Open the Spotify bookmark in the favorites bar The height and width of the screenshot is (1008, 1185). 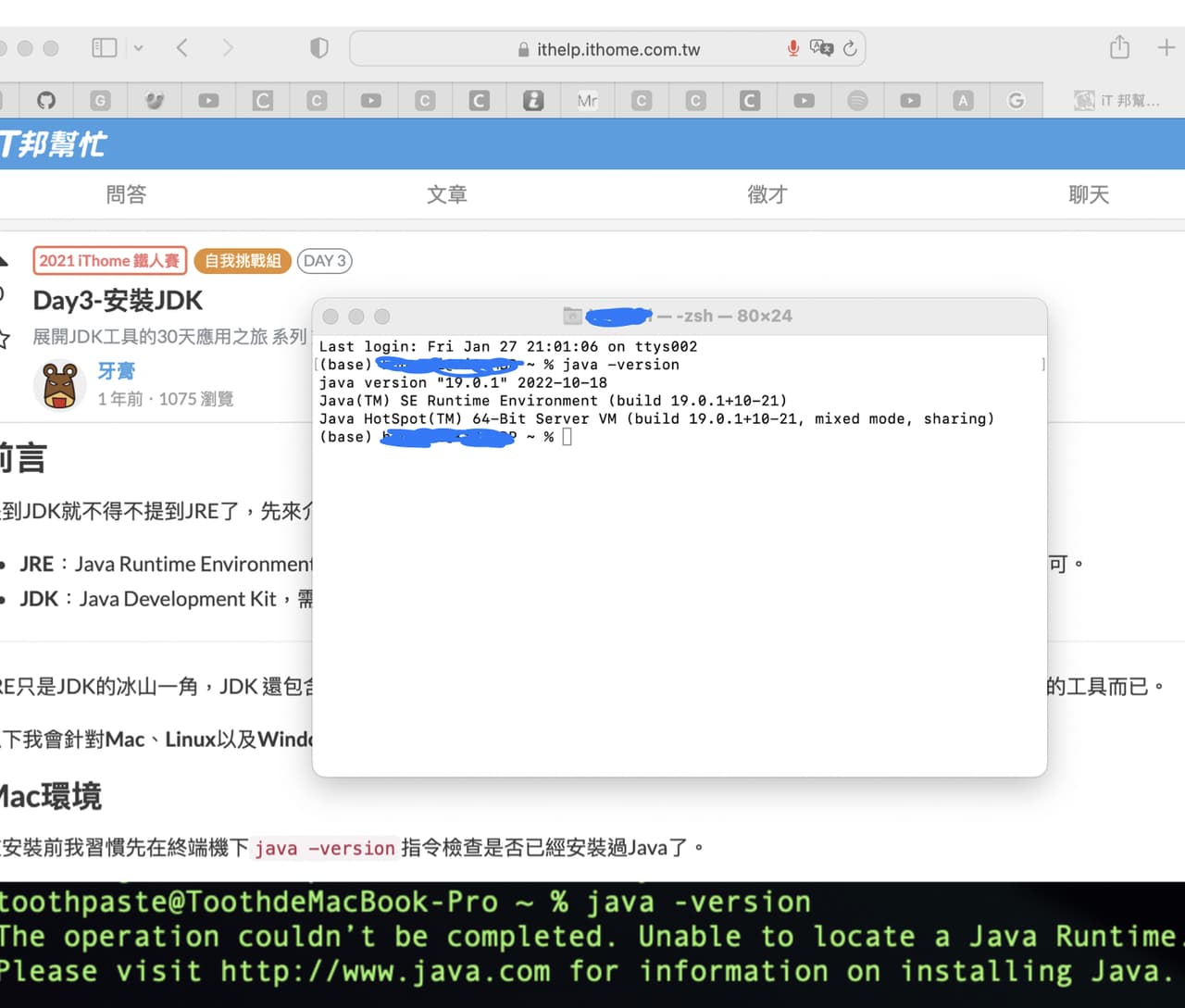(856, 100)
